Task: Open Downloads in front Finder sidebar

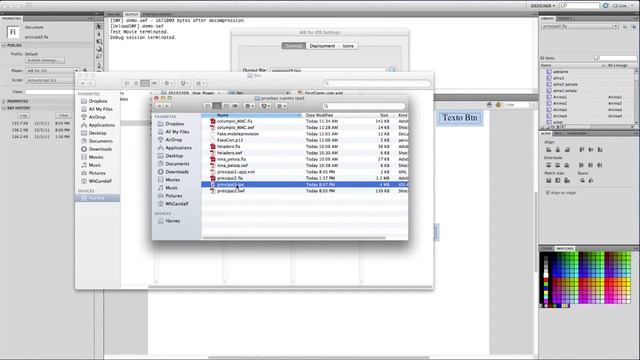Action: [177, 172]
